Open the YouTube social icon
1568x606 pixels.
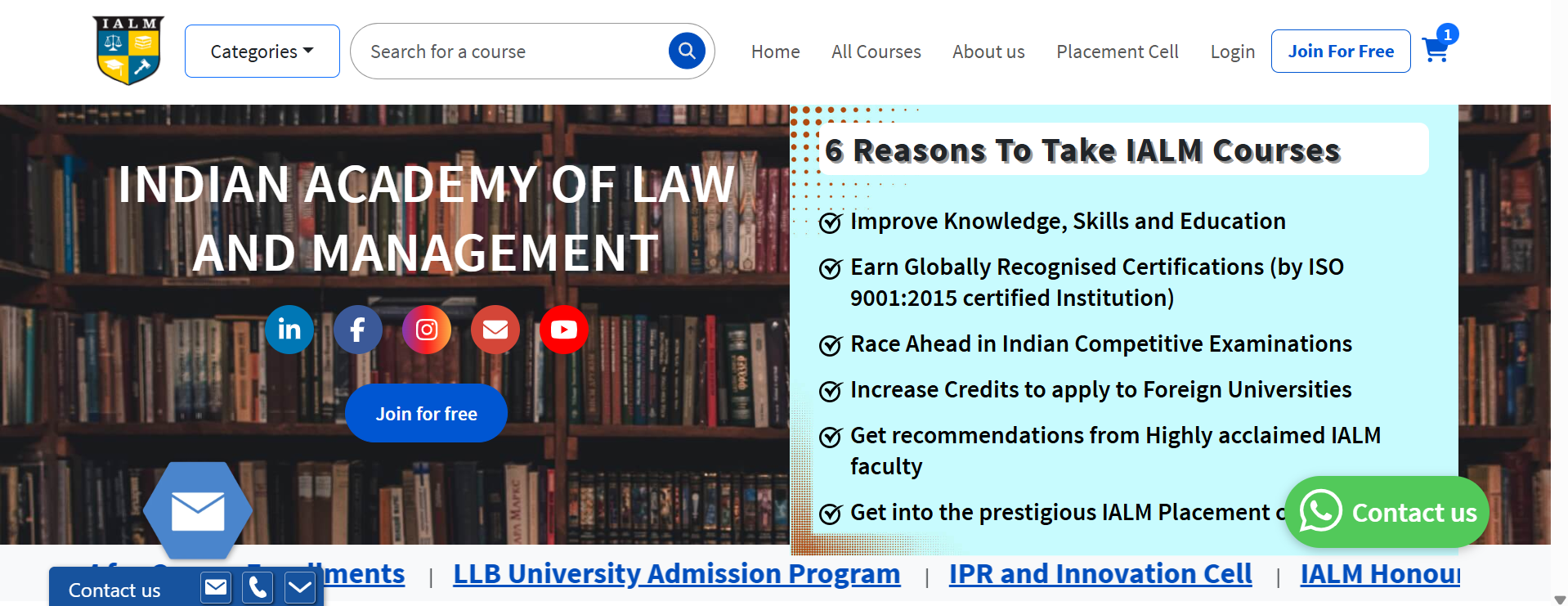564,330
